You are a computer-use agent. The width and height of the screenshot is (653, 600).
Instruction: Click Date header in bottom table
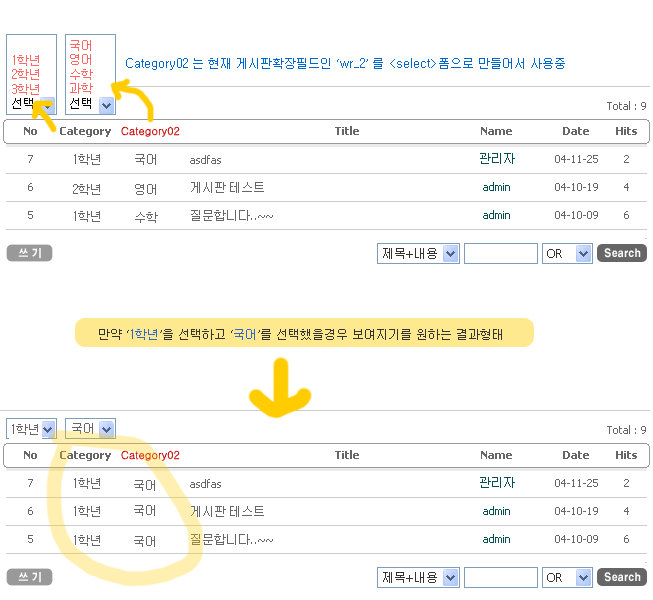(576, 455)
